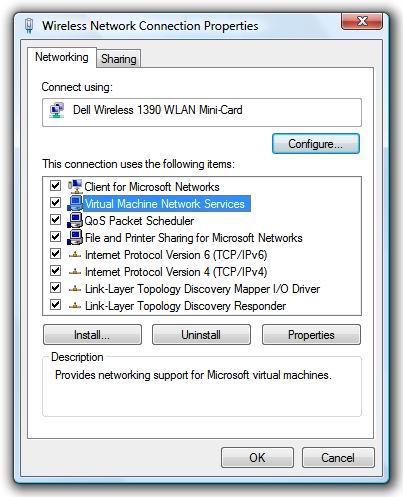Close the Wireless Network Connection Properties window
The width and height of the screenshot is (403, 497).
coord(362,22)
